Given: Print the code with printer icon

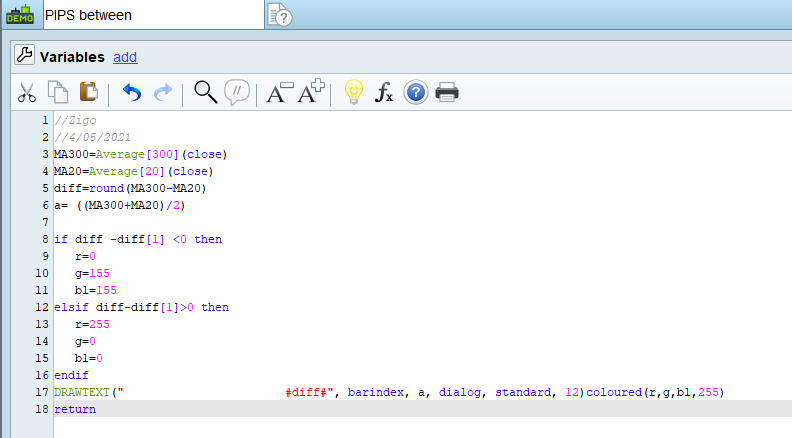Looking at the screenshot, I should tap(447, 92).
